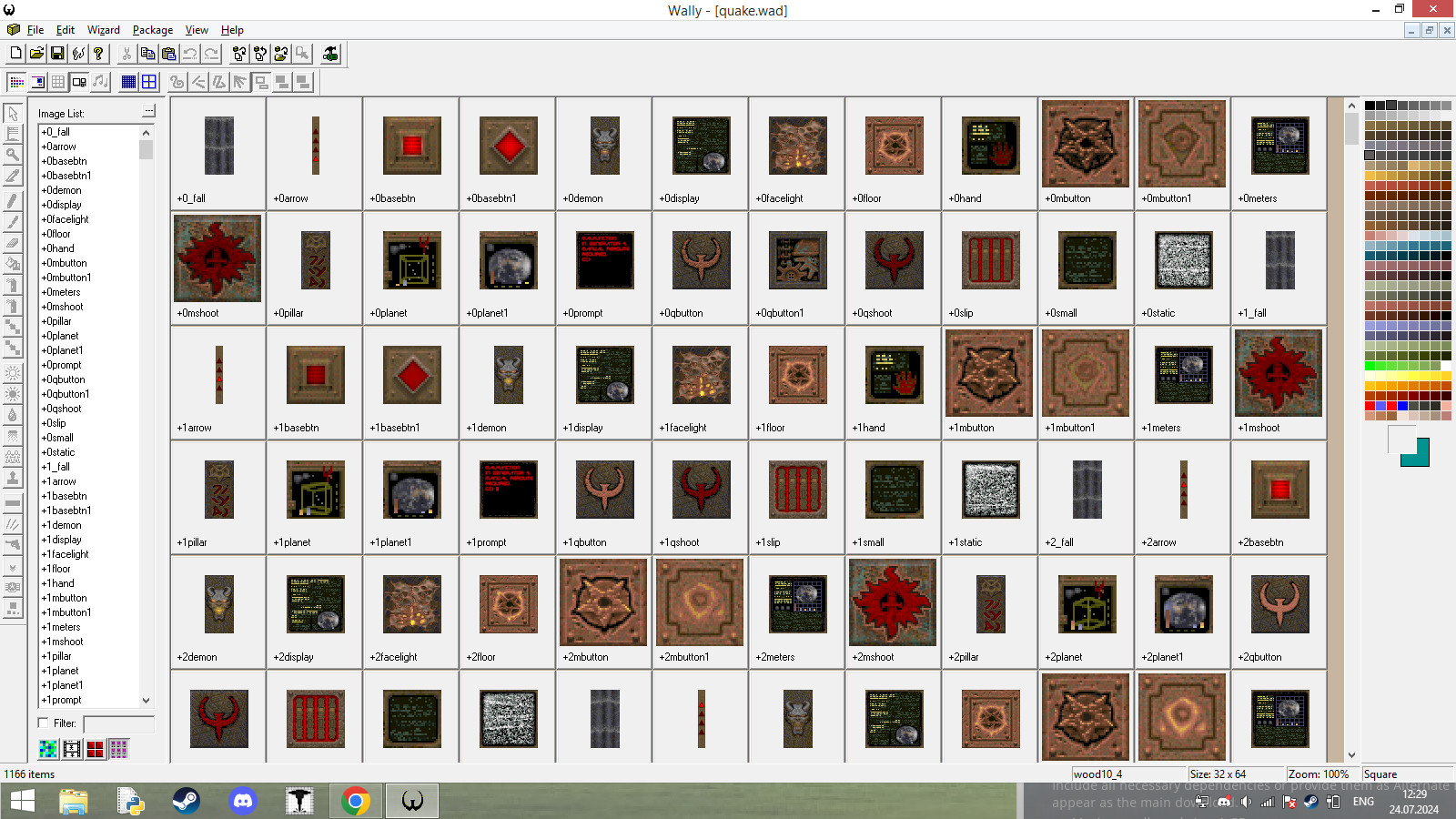Click the Paste toolbar icon

click(168, 53)
